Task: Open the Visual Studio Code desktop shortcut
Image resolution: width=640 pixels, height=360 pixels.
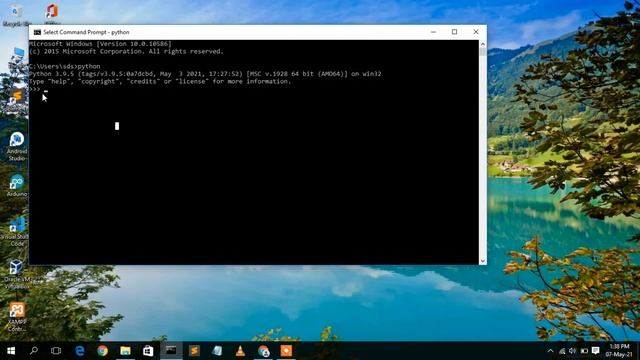Action: (x=16, y=231)
